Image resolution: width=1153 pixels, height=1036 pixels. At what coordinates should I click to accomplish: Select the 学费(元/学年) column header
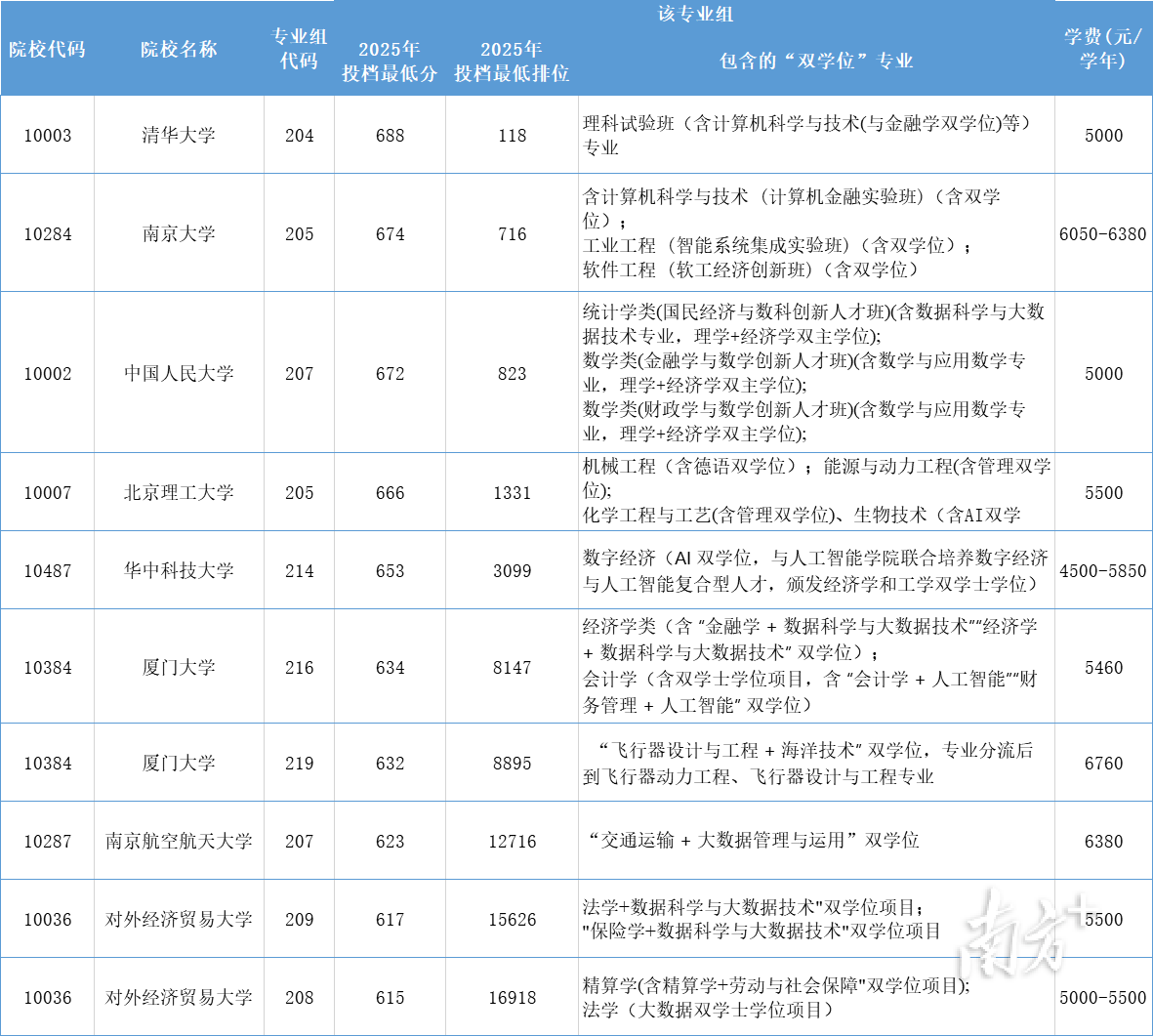tap(1103, 49)
